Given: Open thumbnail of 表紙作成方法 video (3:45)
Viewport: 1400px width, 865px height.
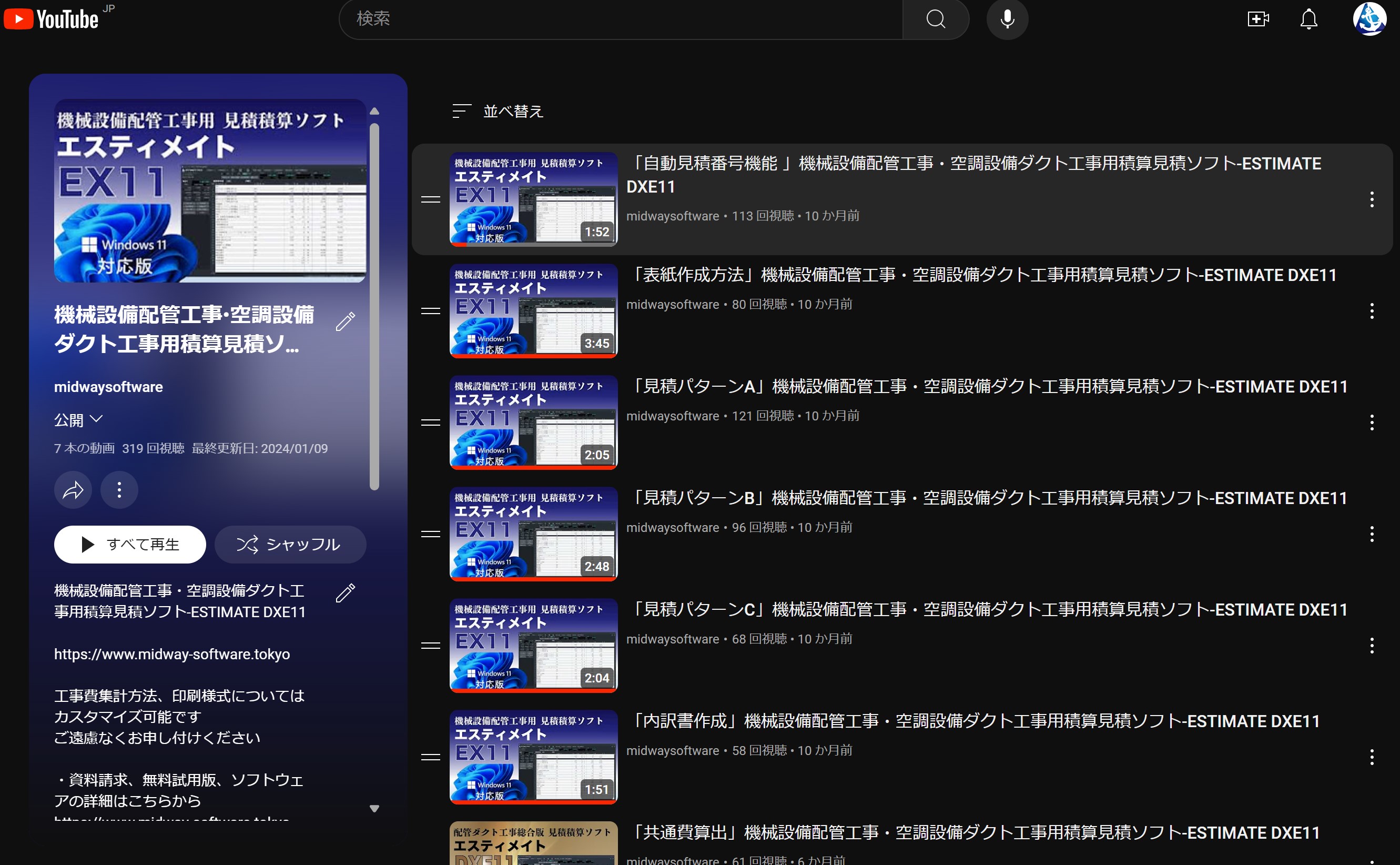Looking at the screenshot, I should tap(533, 310).
